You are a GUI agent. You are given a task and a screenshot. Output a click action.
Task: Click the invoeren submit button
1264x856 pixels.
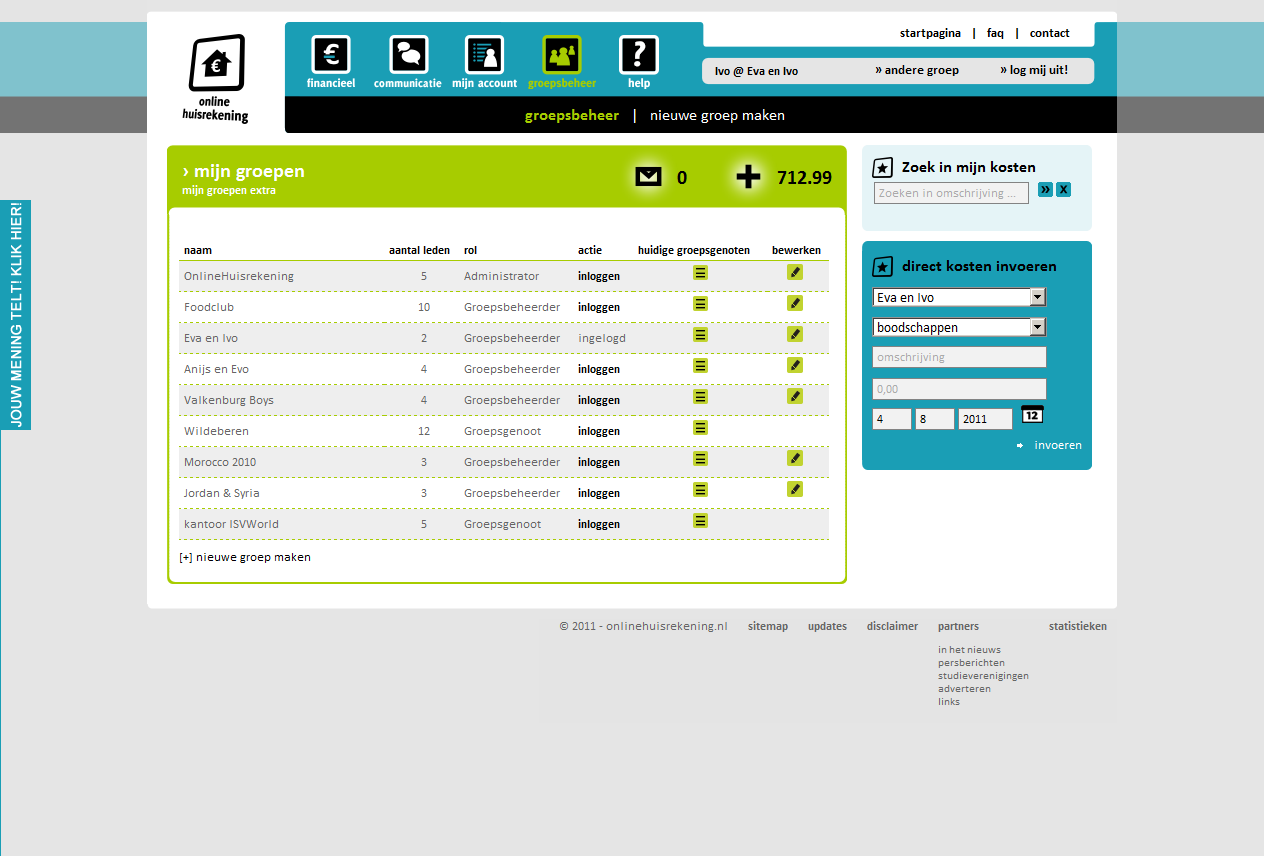[x=1057, y=446]
